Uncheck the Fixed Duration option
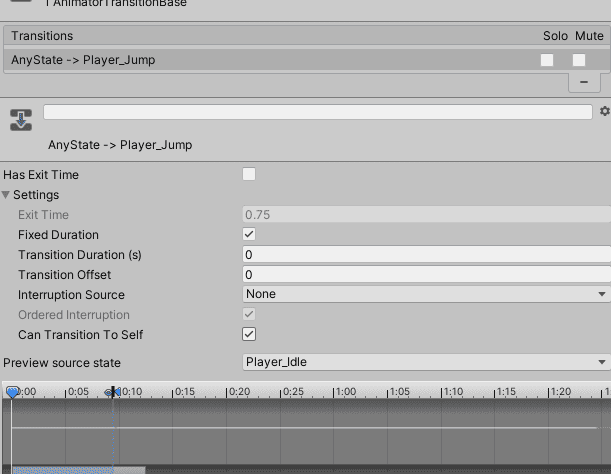This screenshot has width=611, height=474. (249, 235)
